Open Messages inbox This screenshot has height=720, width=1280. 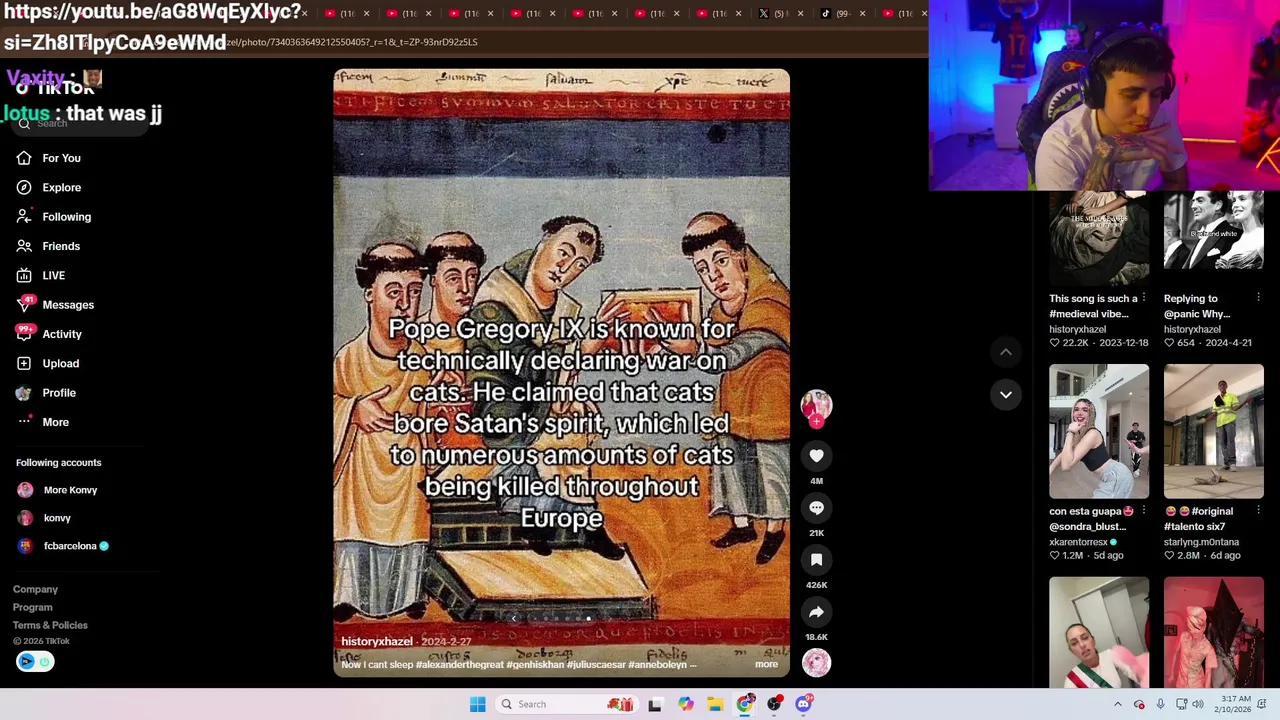tap(54, 305)
